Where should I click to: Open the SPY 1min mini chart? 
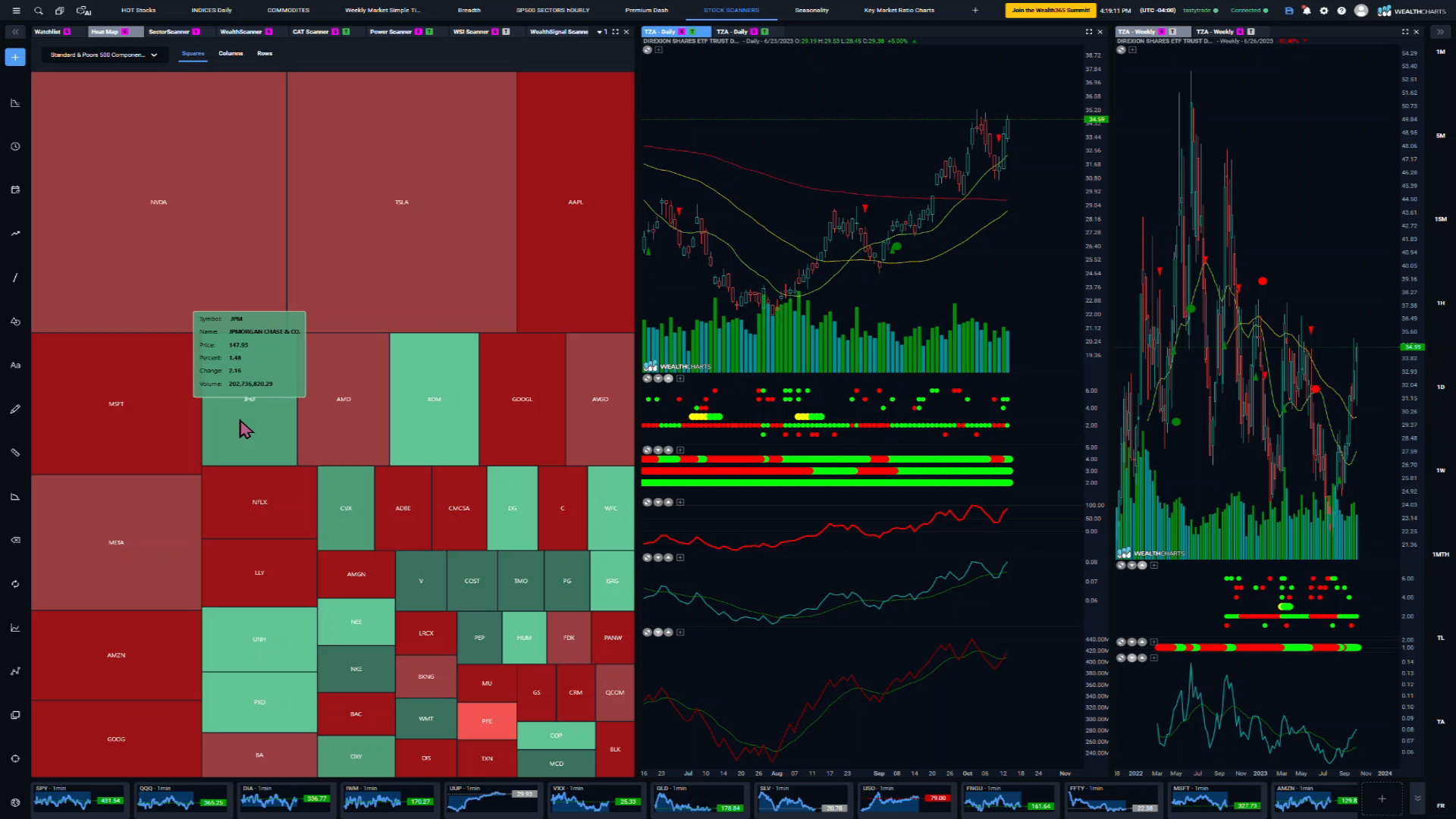[x=80, y=799]
